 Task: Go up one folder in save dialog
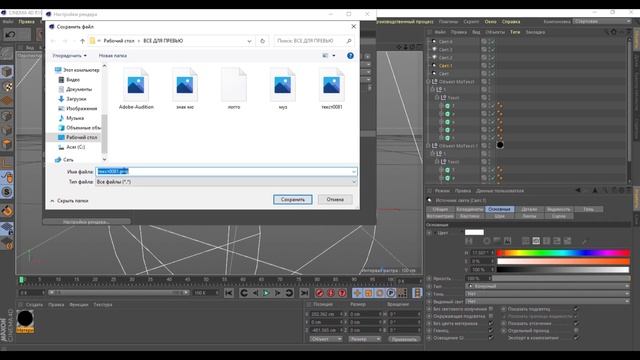[82, 41]
